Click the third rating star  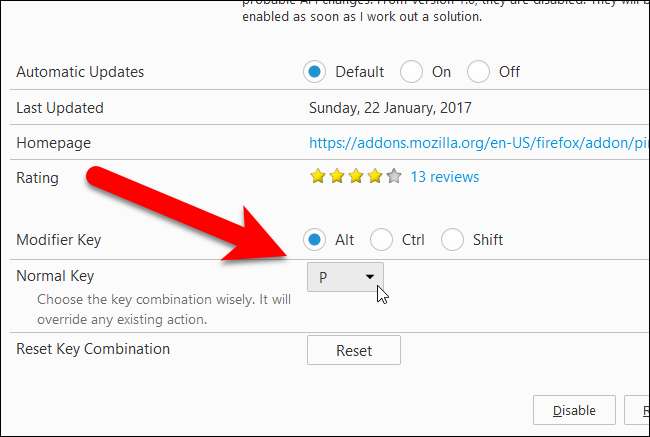356,176
